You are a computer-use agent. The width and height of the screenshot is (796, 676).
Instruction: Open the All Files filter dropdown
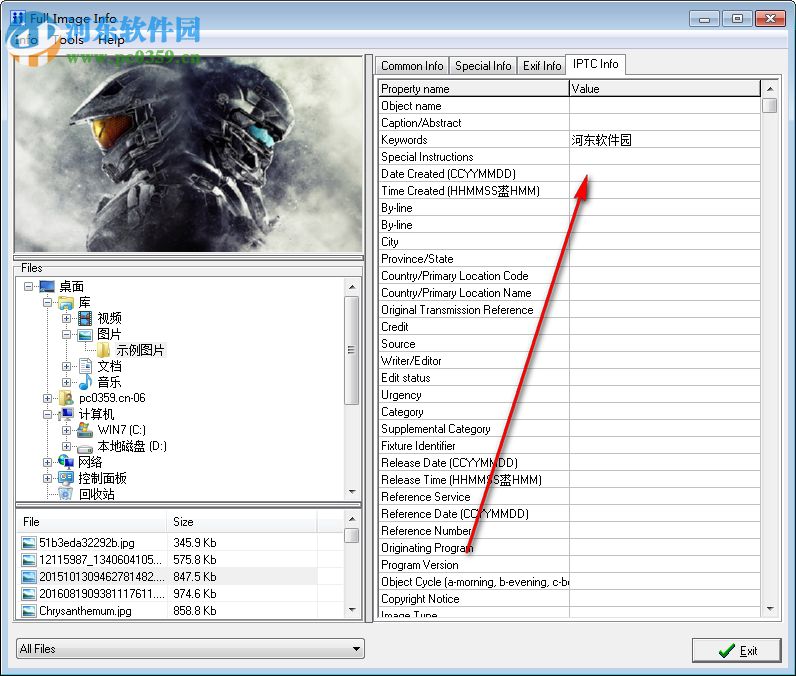356,649
